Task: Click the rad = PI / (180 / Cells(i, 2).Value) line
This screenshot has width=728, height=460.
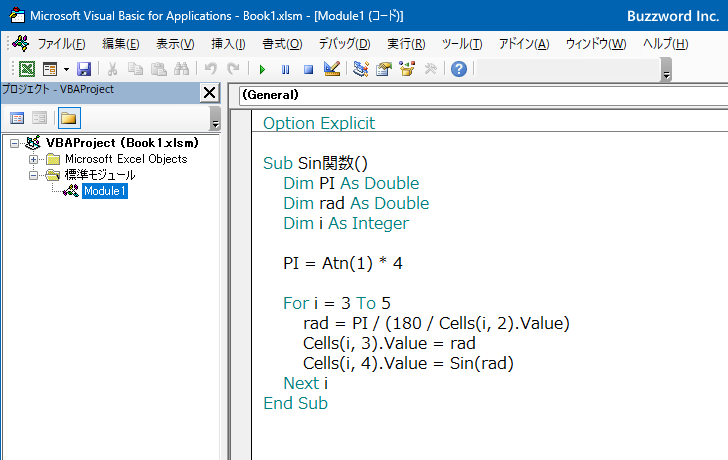Action: (x=436, y=323)
